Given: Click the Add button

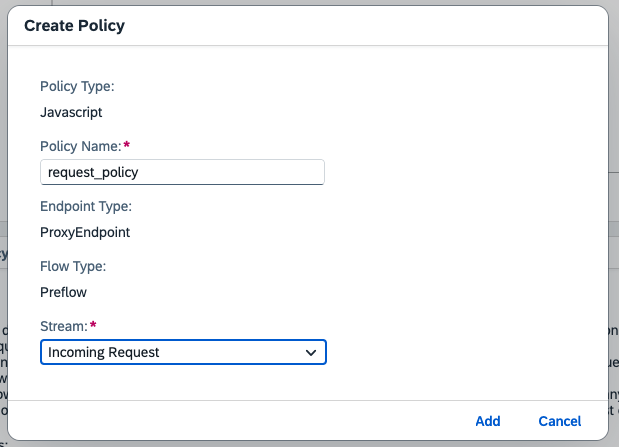Looking at the screenshot, I should click(x=487, y=421).
